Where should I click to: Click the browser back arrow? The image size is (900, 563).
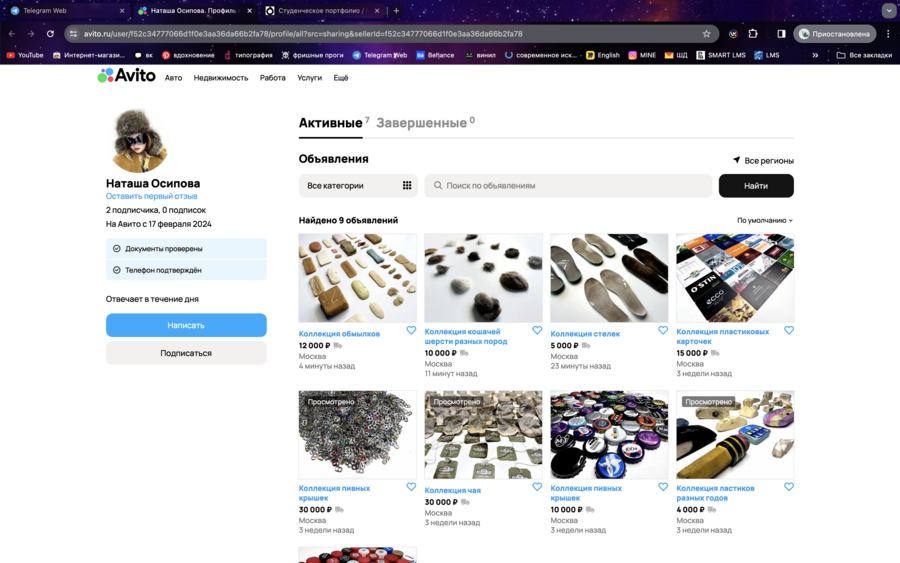(12, 34)
